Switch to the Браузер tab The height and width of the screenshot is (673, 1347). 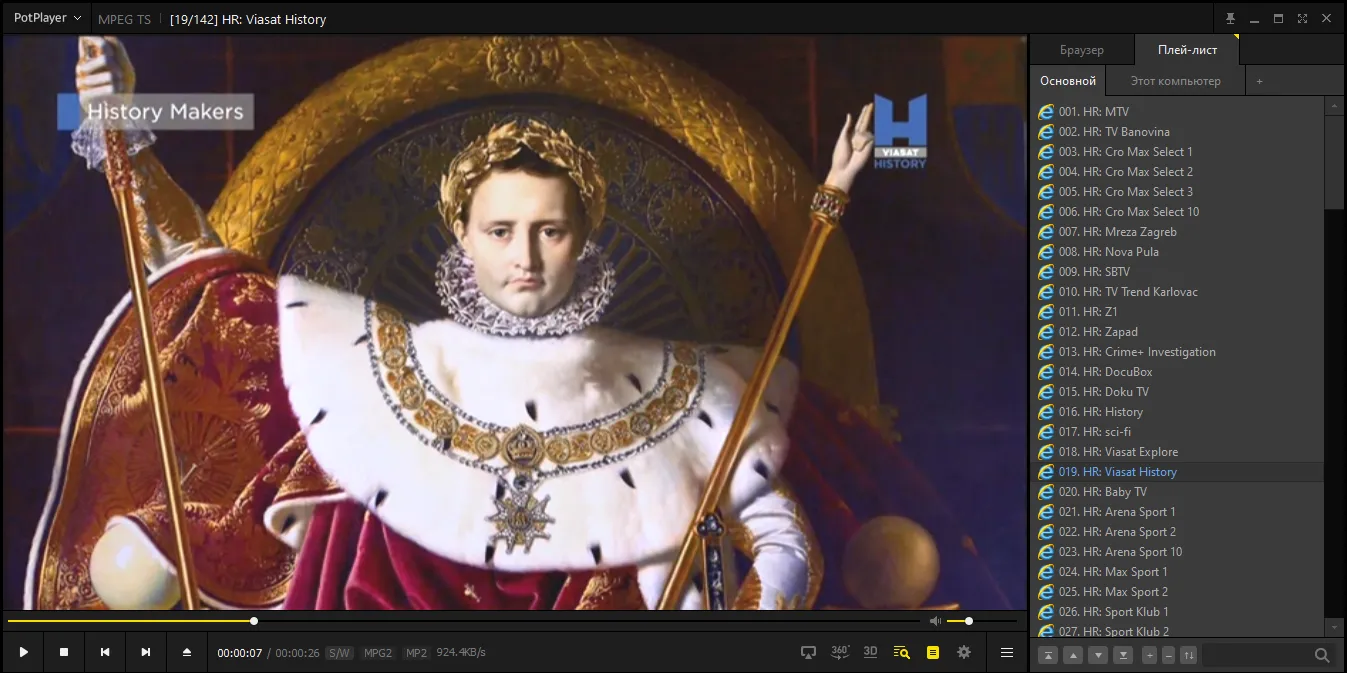pos(1082,50)
